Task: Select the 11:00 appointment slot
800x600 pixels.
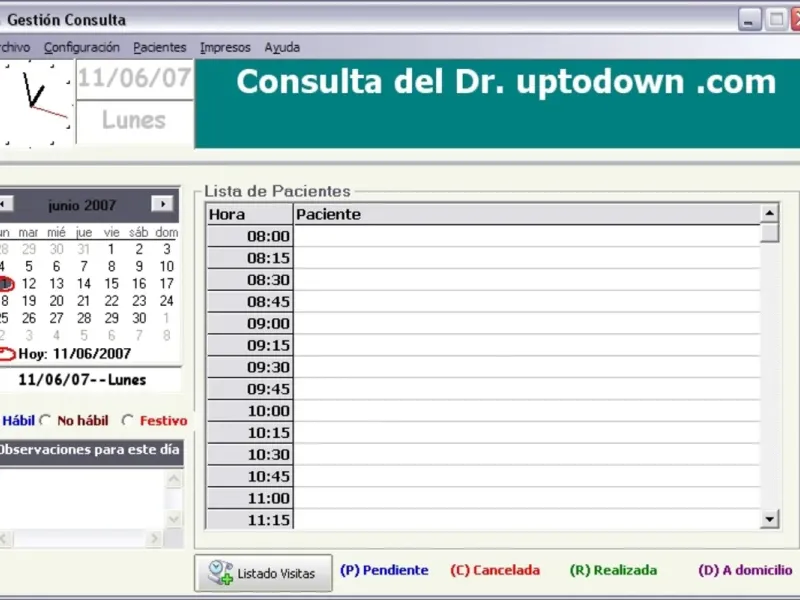Action: coord(250,498)
